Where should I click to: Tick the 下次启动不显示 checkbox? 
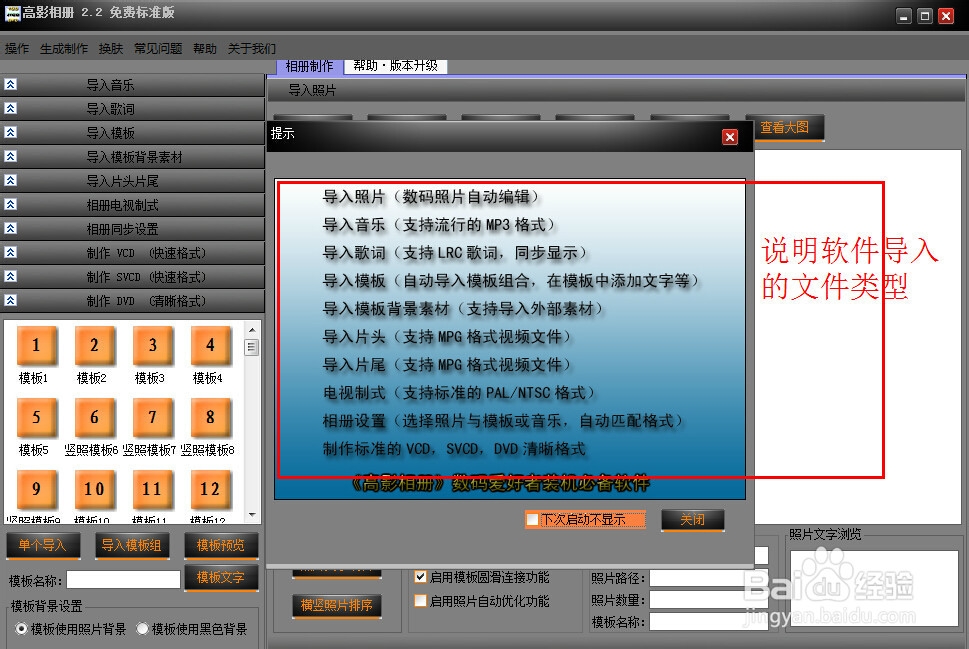(x=531, y=520)
